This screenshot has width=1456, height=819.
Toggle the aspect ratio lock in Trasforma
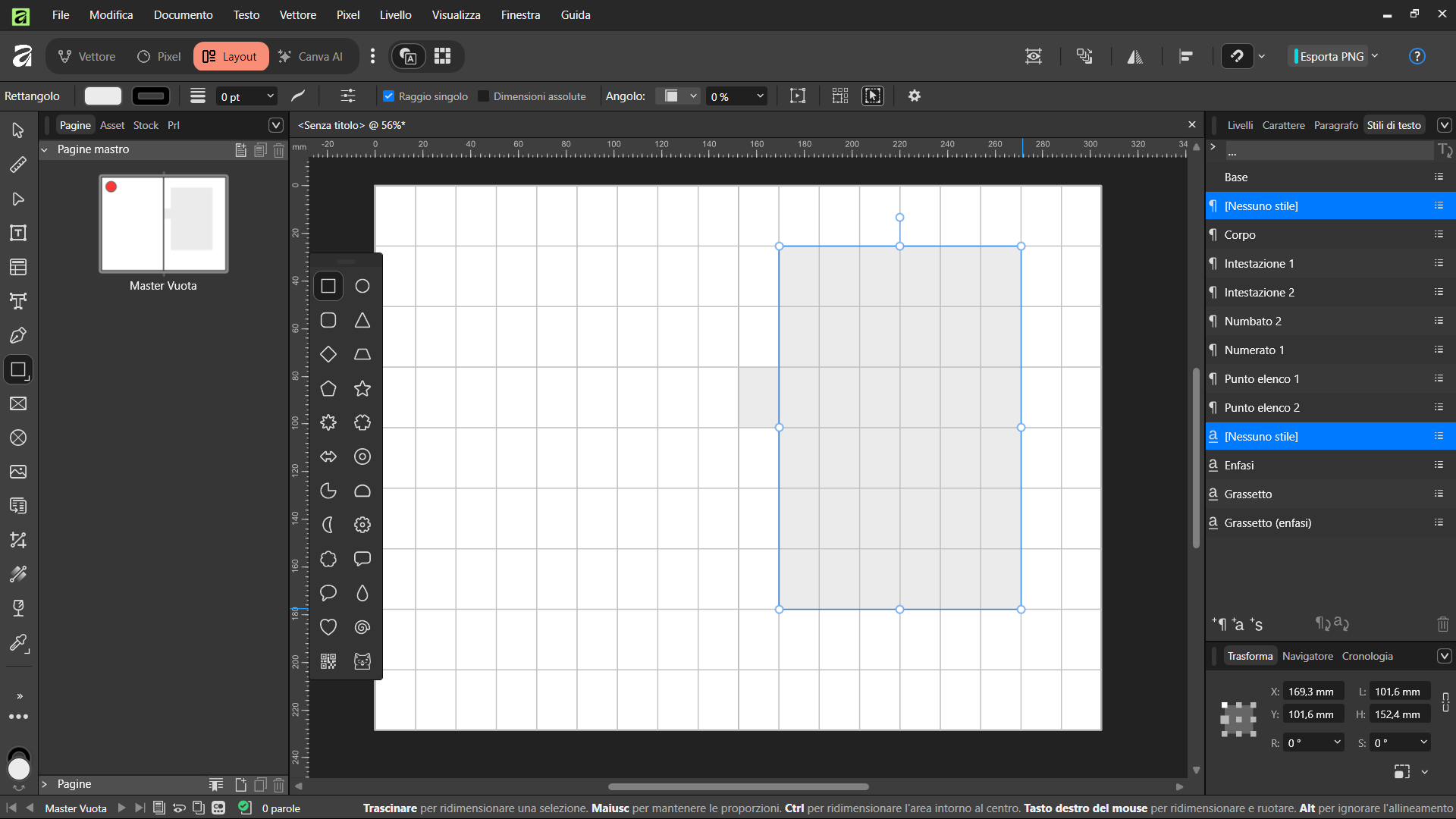point(1445,702)
